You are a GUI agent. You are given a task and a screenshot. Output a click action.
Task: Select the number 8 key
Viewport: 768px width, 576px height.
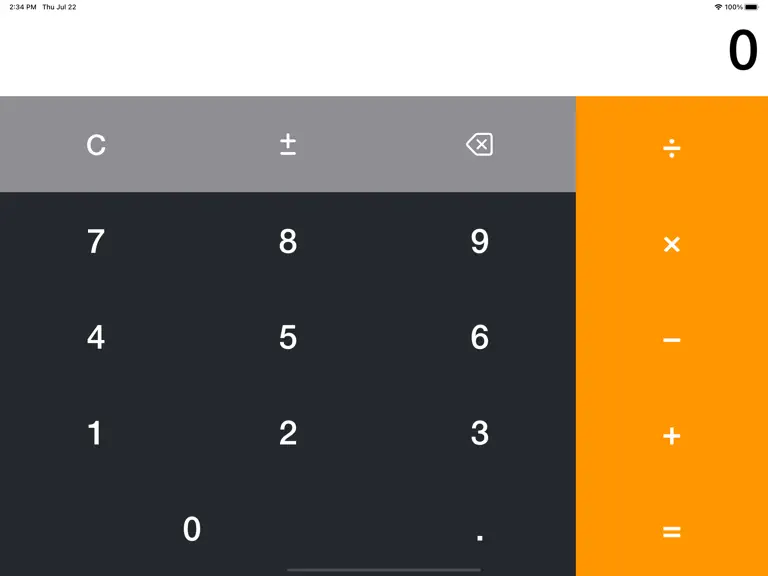click(x=288, y=240)
